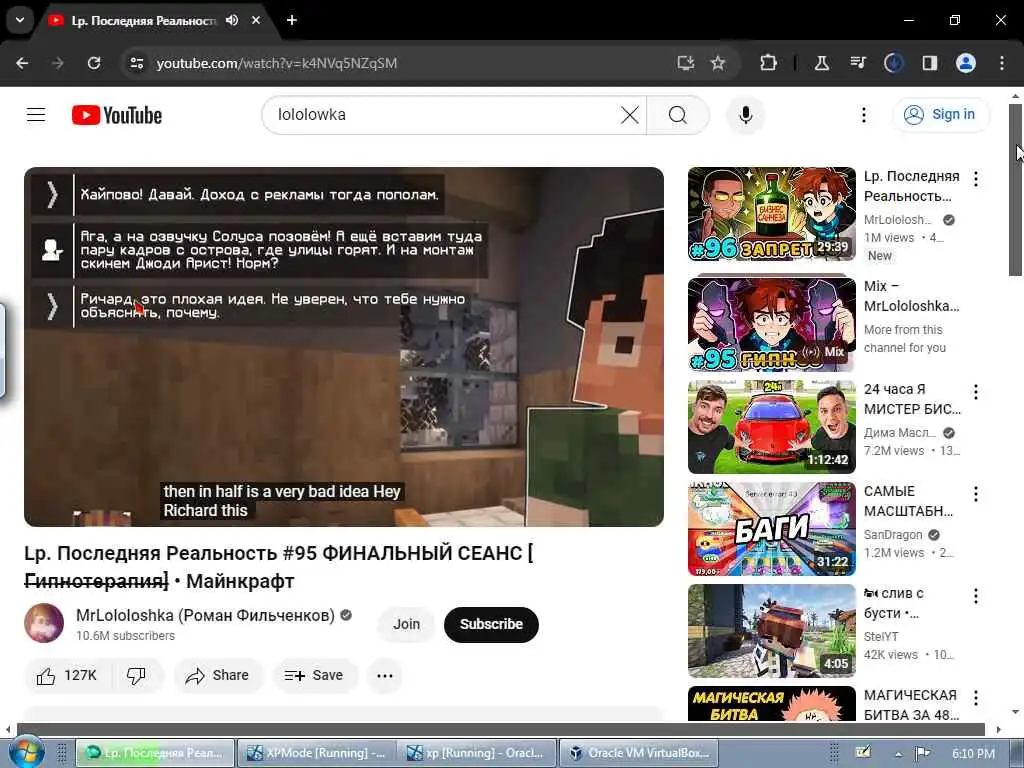Open more actions ellipsis under the video
This screenshot has height=768, width=1024.
pos(385,675)
